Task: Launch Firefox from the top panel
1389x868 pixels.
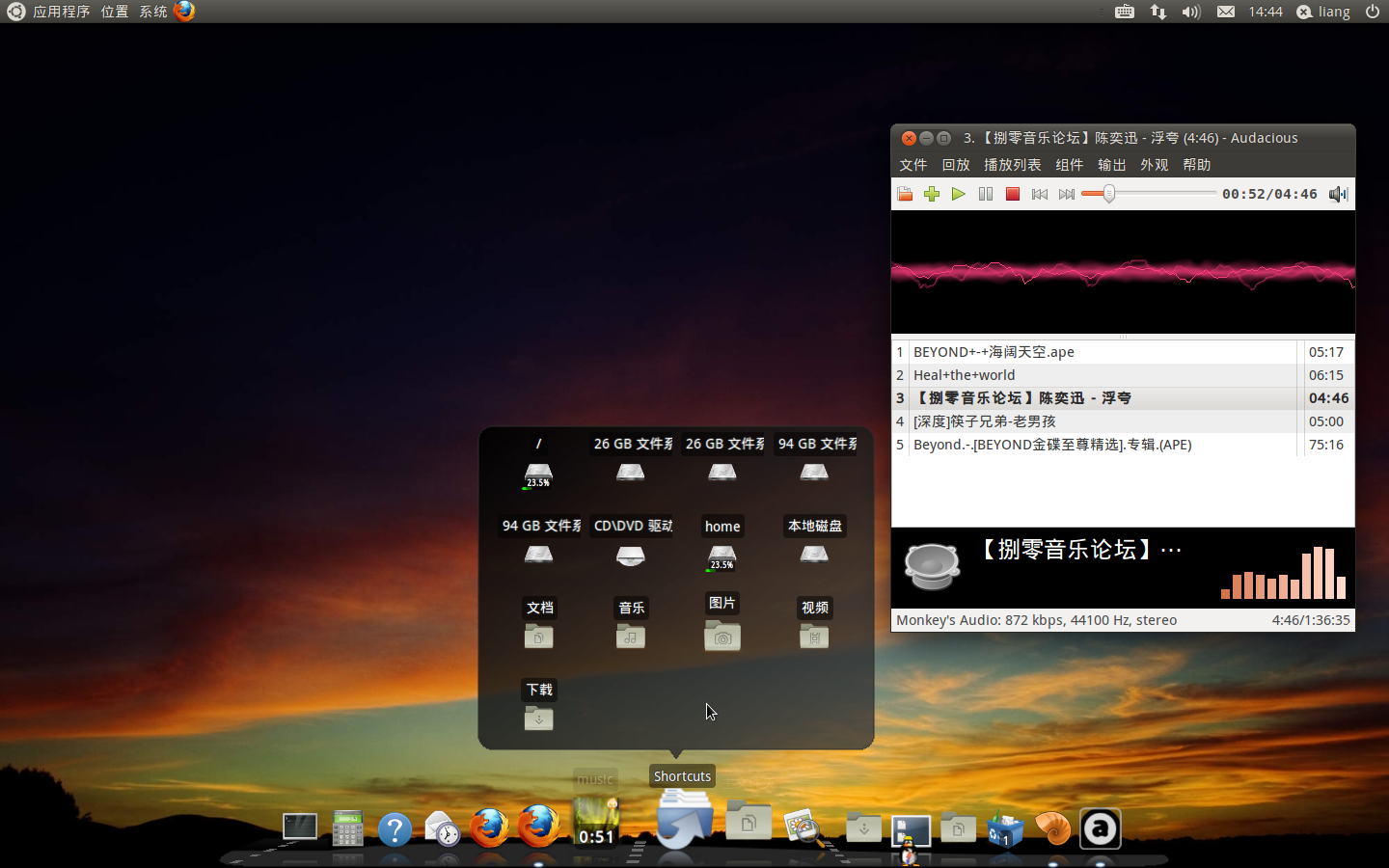Action: [185, 12]
